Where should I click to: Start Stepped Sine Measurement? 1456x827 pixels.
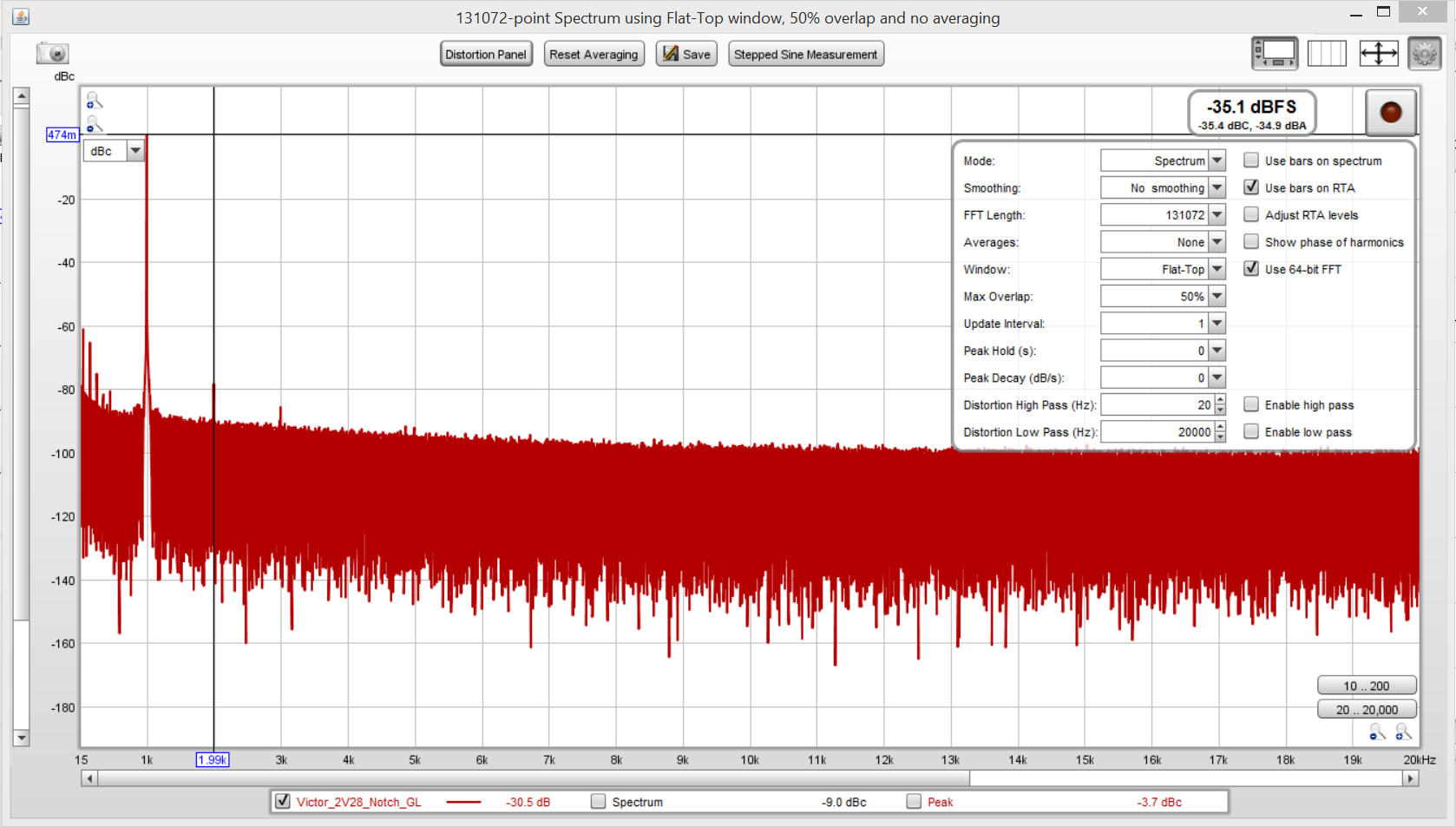point(805,54)
